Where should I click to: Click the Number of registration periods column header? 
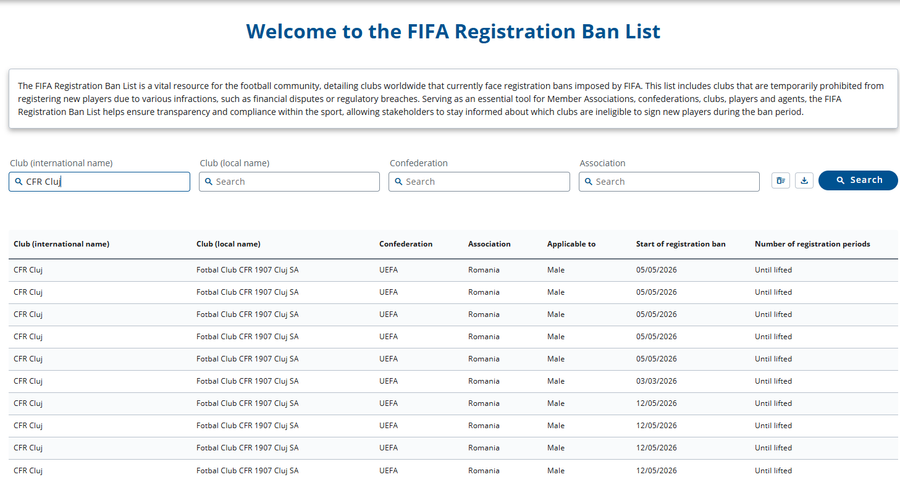point(812,244)
